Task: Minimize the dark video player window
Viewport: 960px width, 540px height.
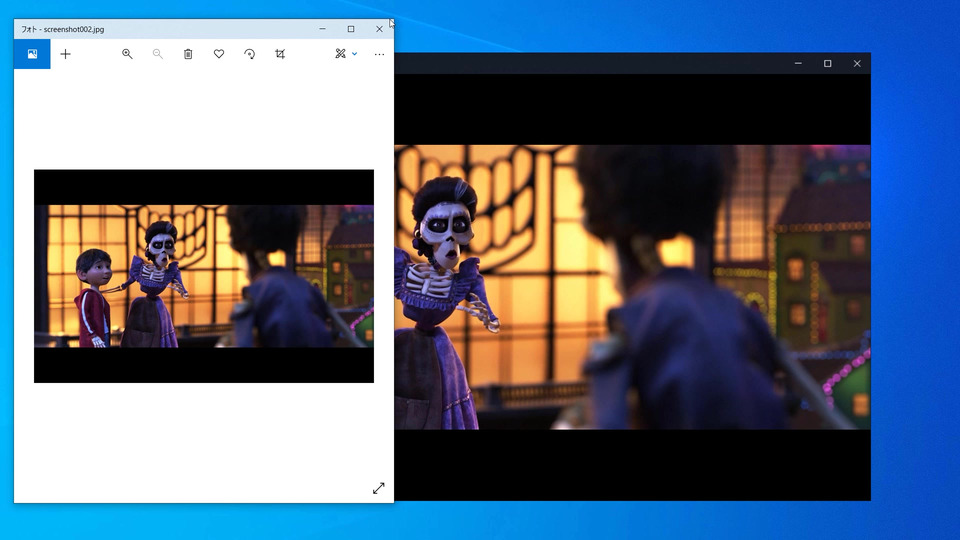Action: pyautogui.click(x=798, y=63)
